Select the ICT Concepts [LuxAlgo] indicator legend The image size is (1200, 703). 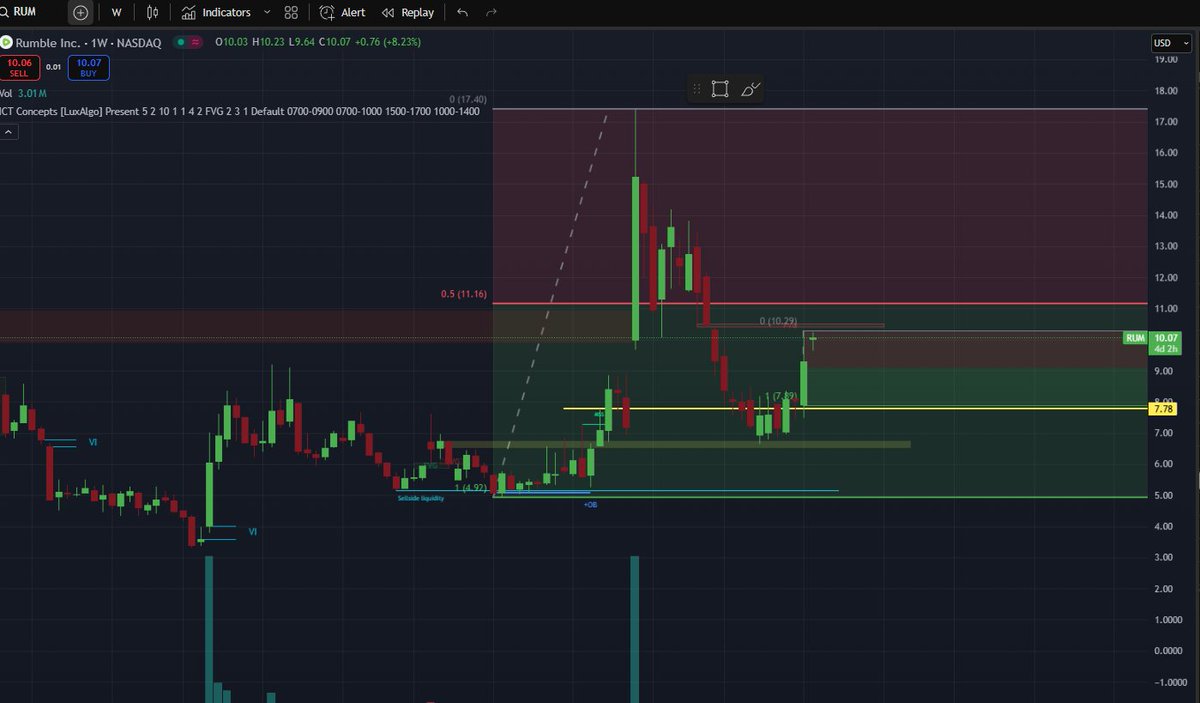[240, 111]
